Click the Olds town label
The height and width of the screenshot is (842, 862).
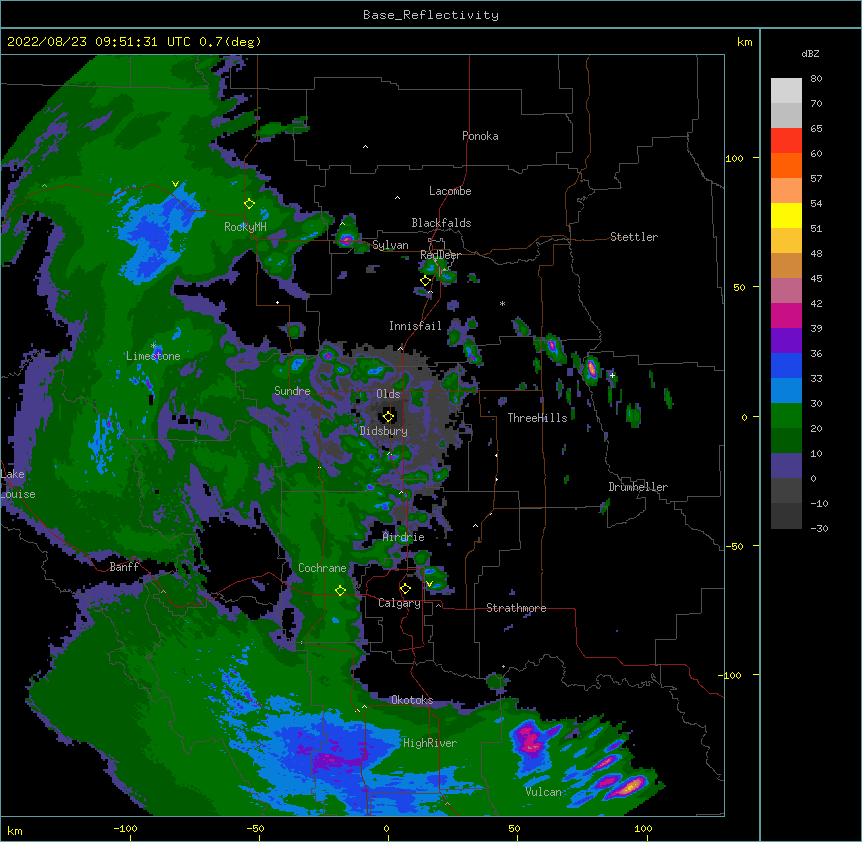tap(388, 394)
